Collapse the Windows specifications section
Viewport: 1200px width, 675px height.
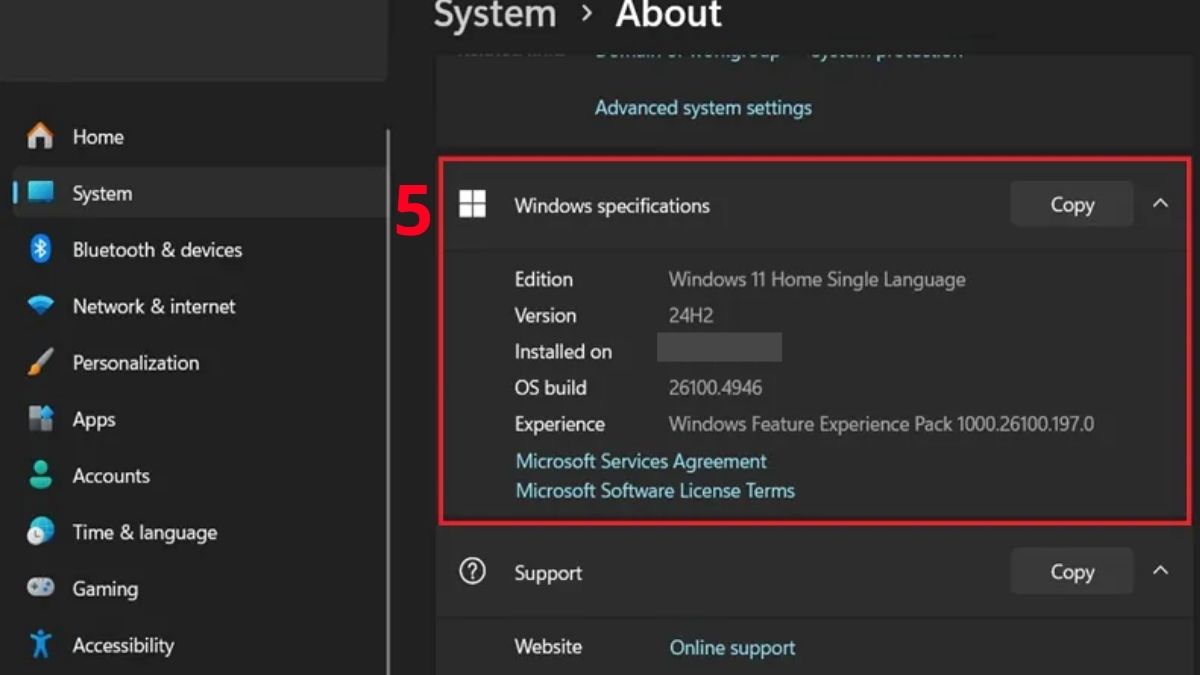[1160, 203]
